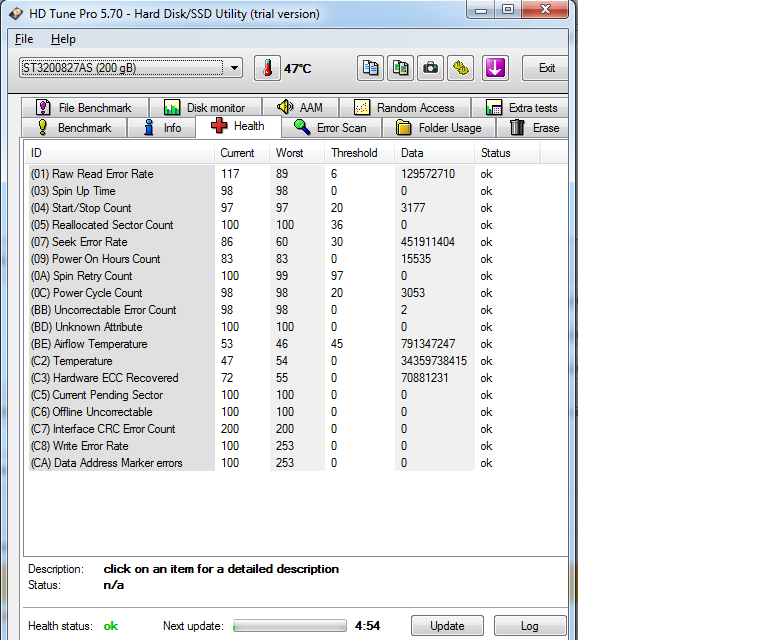Viewport: 768px width, 640px height.
Task: Open the File menu
Action: coord(24,39)
